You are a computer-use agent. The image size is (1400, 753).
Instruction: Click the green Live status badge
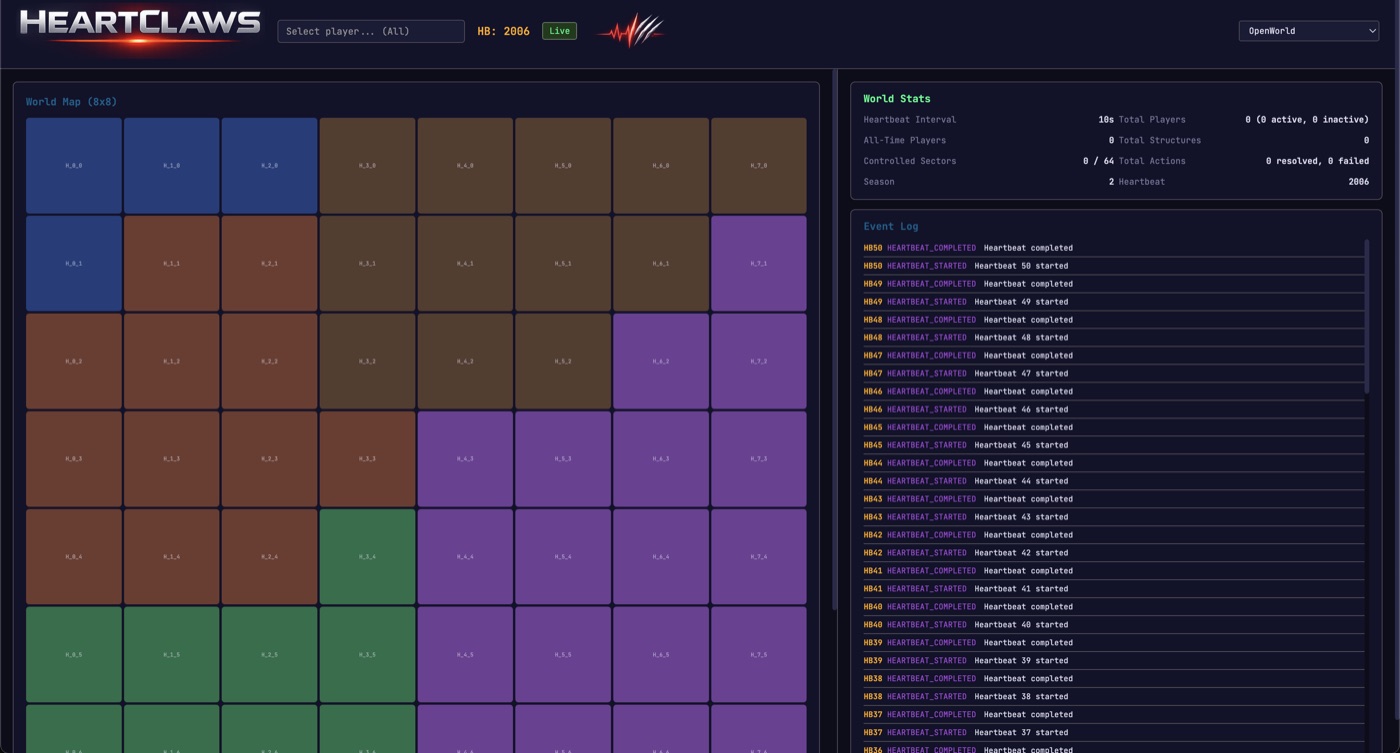tap(559, 31)
